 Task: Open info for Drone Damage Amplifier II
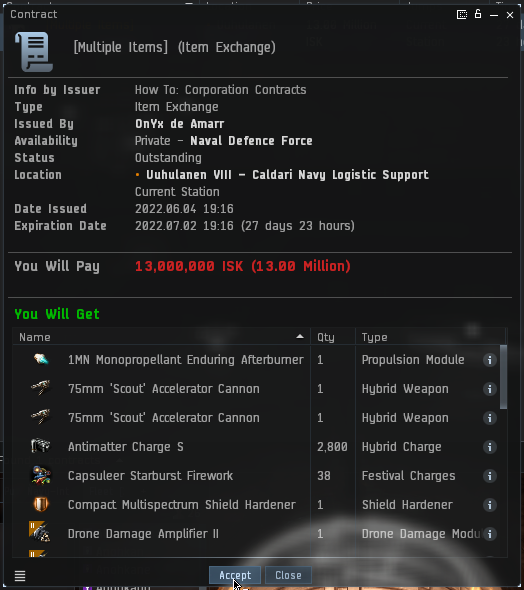tap(489, 534)
